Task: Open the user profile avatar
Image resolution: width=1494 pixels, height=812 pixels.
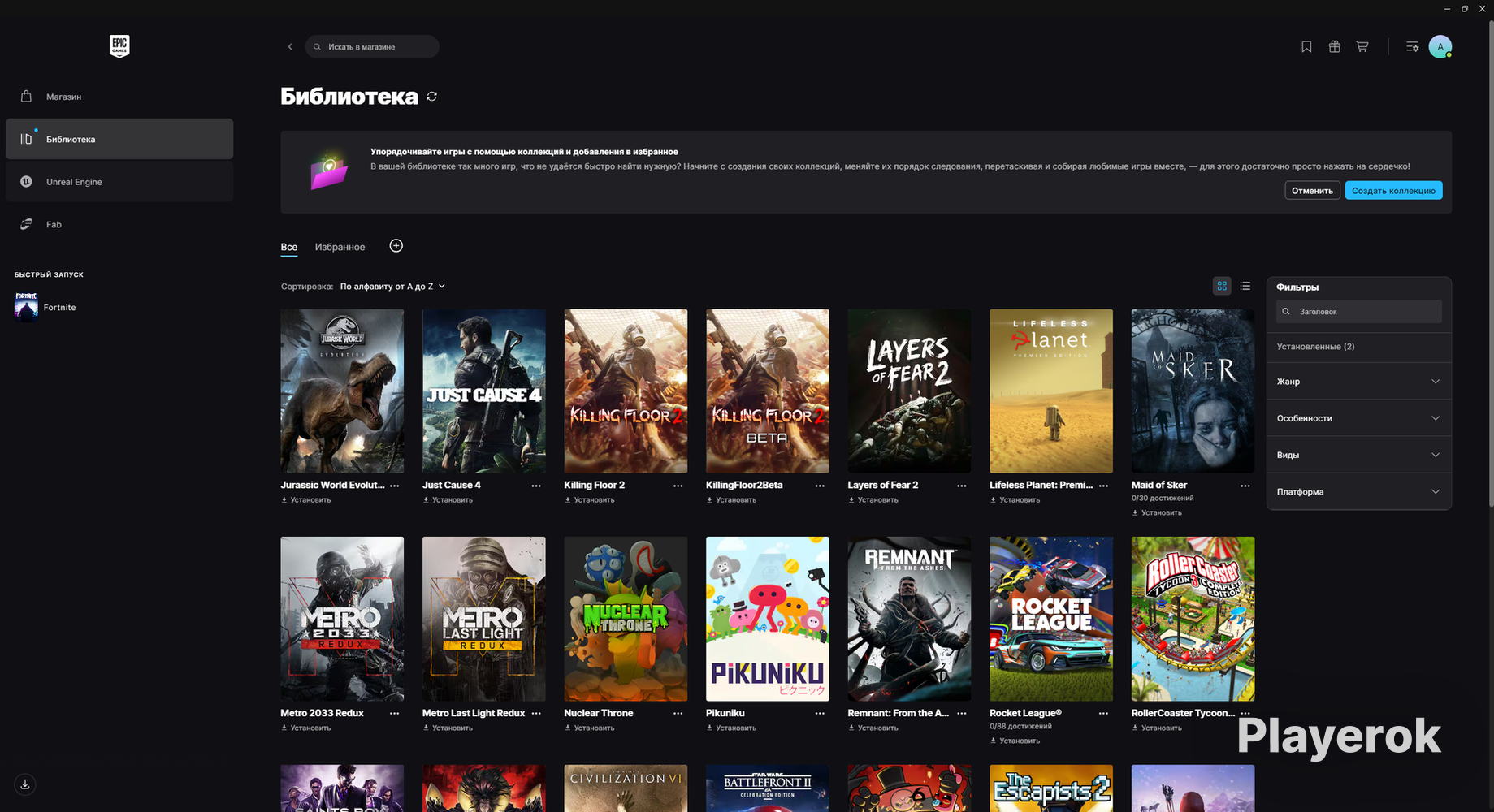Action: point(1440,47)
